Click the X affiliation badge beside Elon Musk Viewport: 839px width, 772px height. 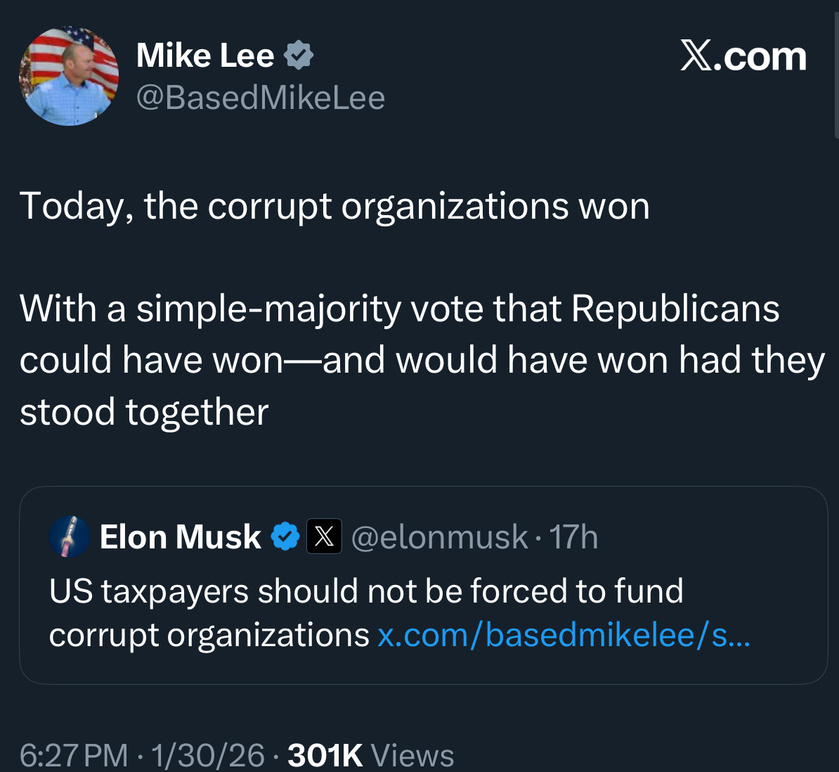pyautogui.click(x=322, y=537)
